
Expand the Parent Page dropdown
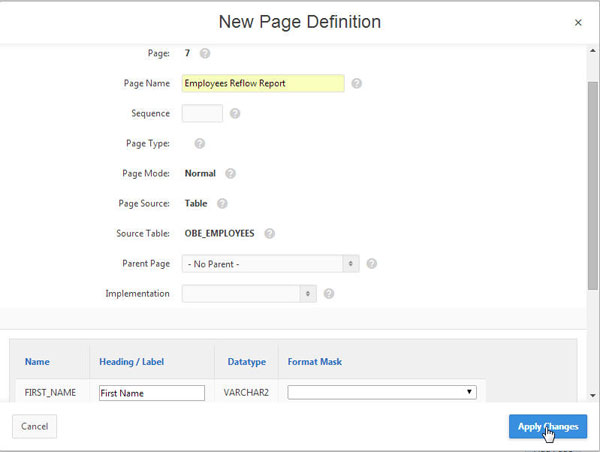[270, 264]
